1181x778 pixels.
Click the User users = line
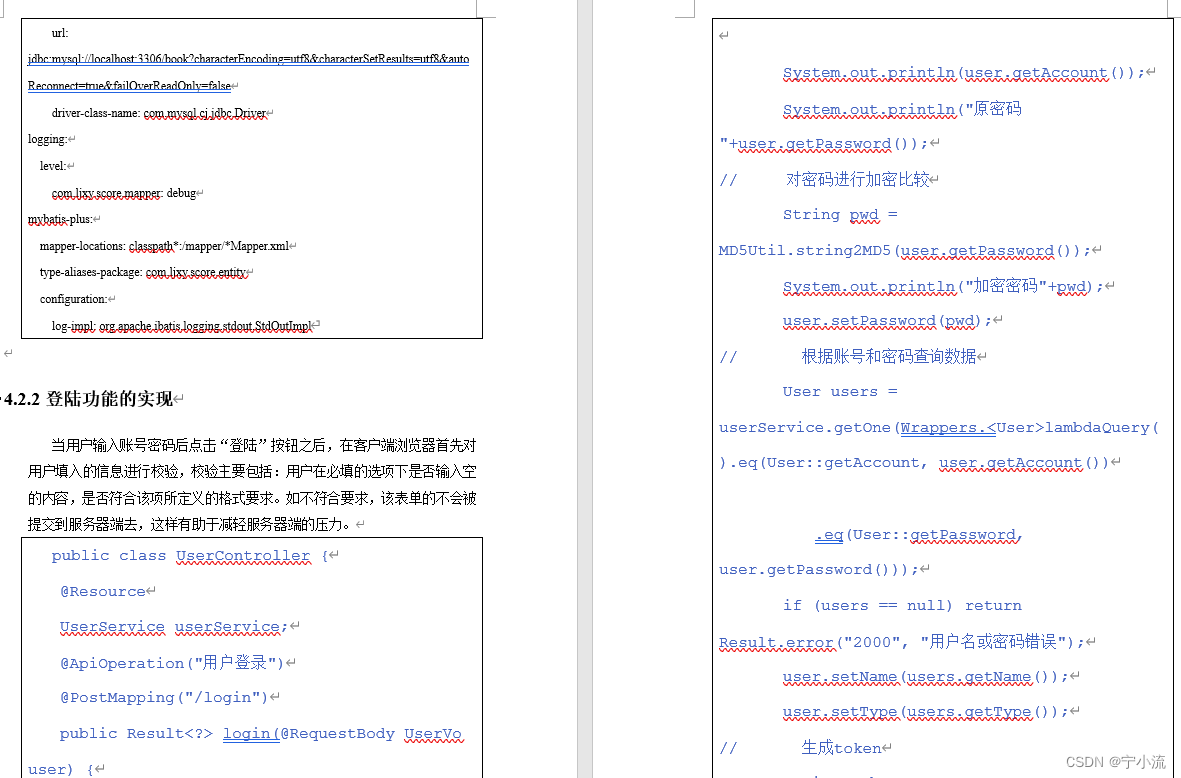click(841, 392)
